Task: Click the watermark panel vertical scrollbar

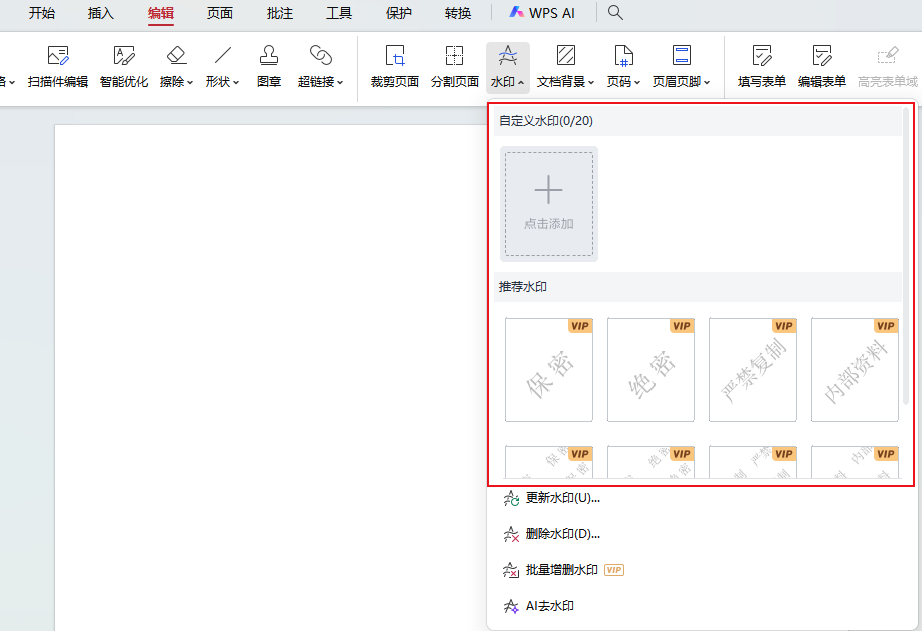Action: point(906,256)
